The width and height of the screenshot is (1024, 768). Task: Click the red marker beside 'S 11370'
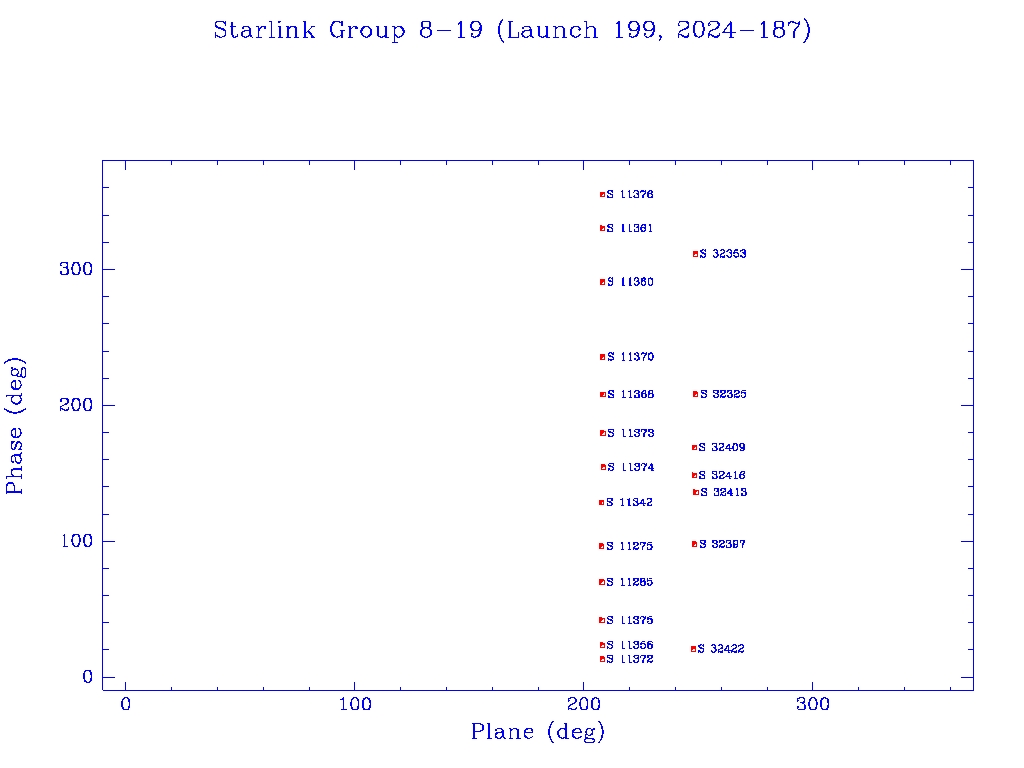[x=602, y=357]
